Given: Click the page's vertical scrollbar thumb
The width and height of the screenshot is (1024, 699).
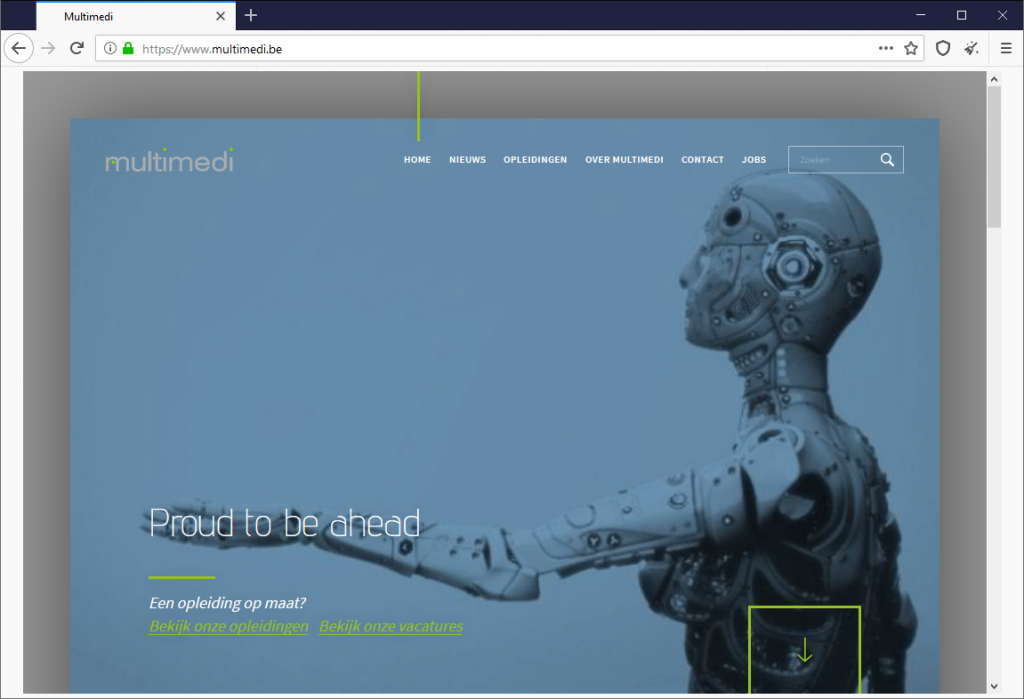Looking at the screenshot, I should pyautogui.click(x=994, y=157).
